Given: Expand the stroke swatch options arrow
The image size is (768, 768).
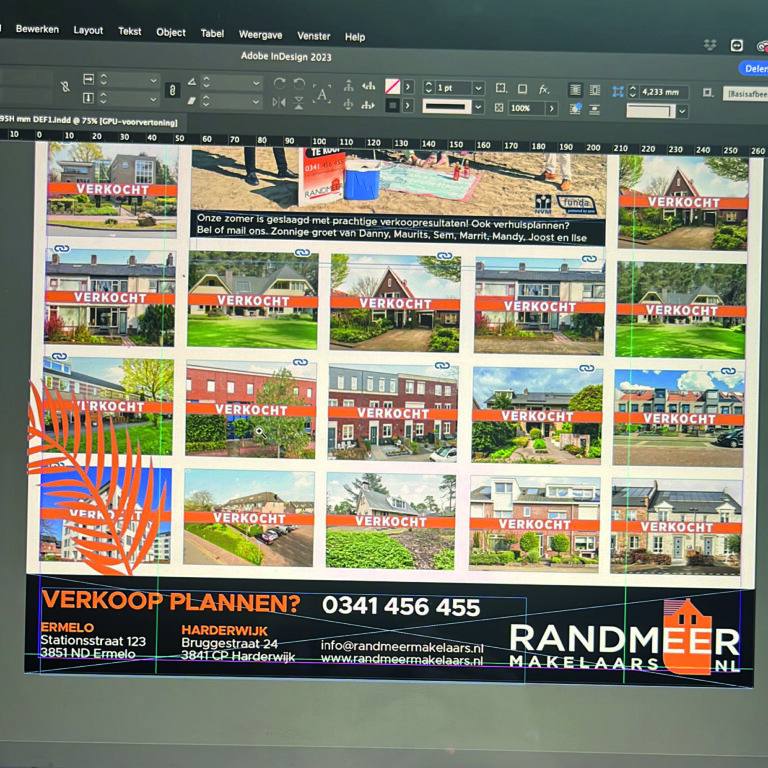Looking at the screenshot, I should (x=408, y=106).
